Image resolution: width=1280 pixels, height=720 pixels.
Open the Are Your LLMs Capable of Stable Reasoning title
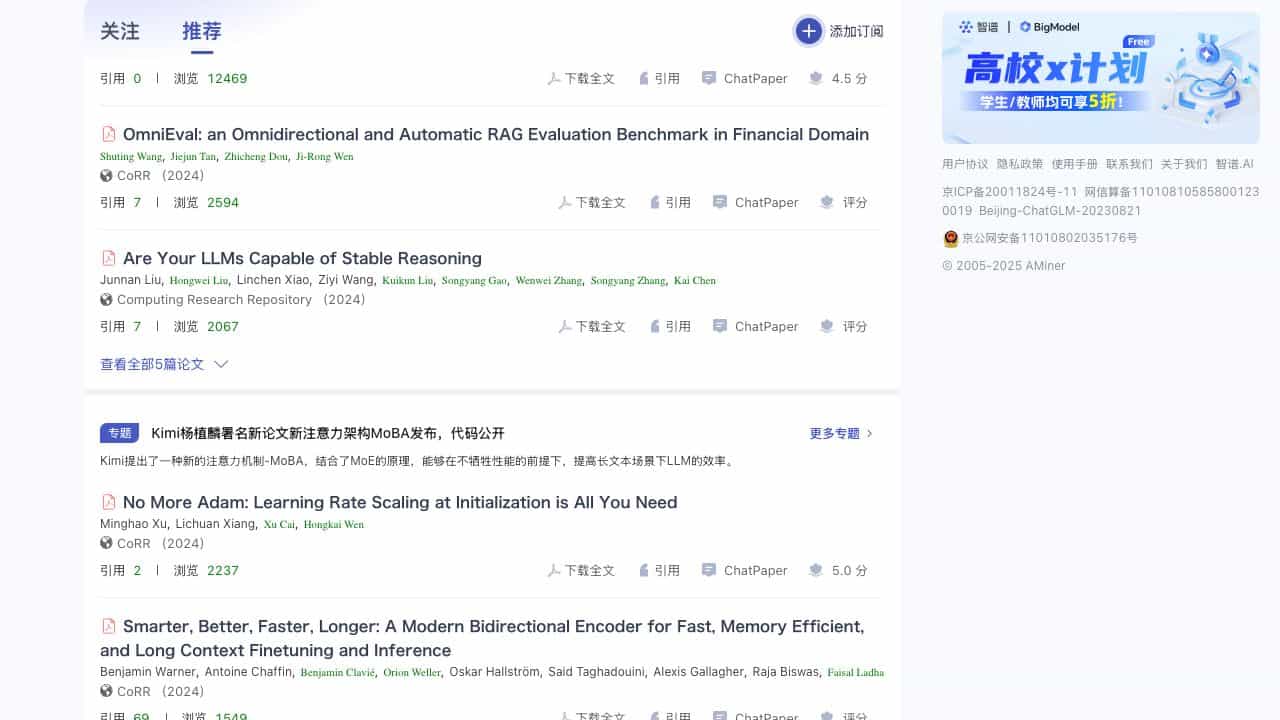click(x=302, y=258)
